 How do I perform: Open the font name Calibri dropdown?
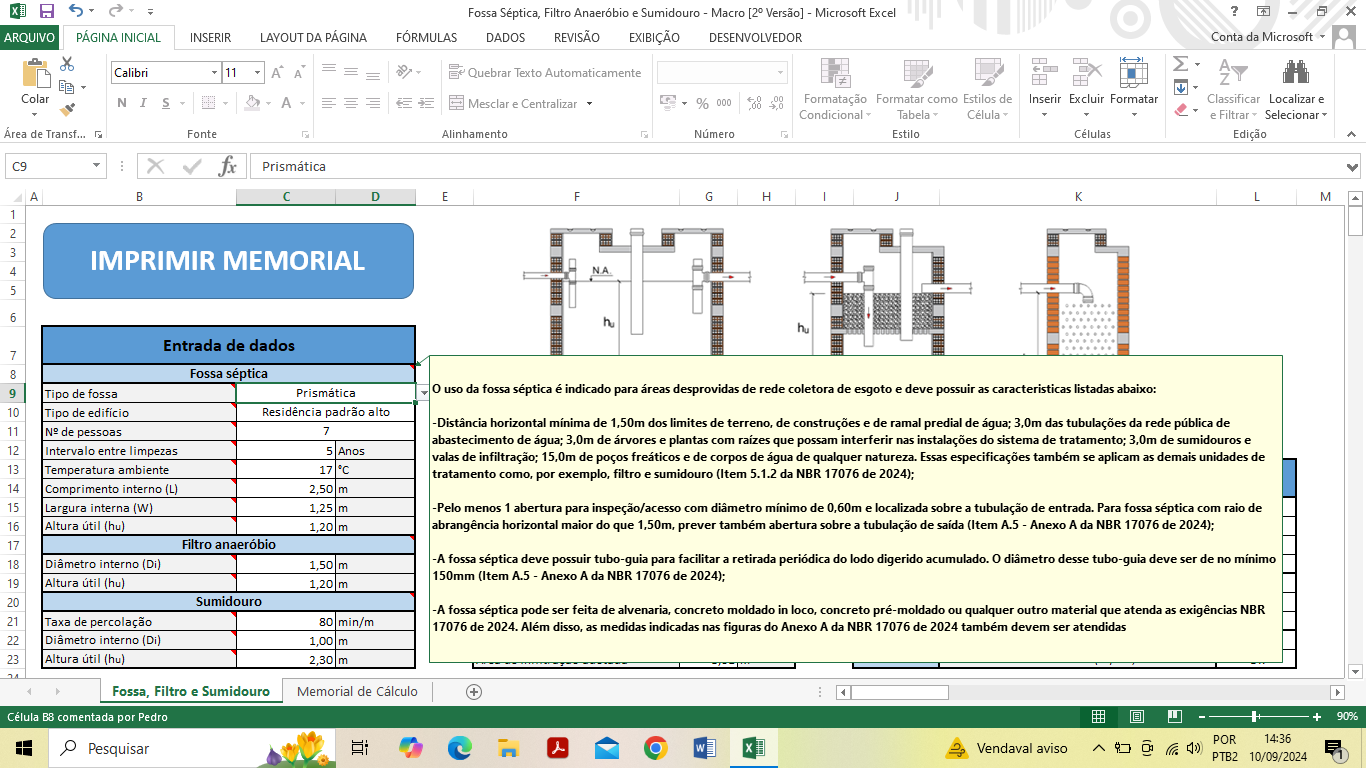(x=214, y=73)
